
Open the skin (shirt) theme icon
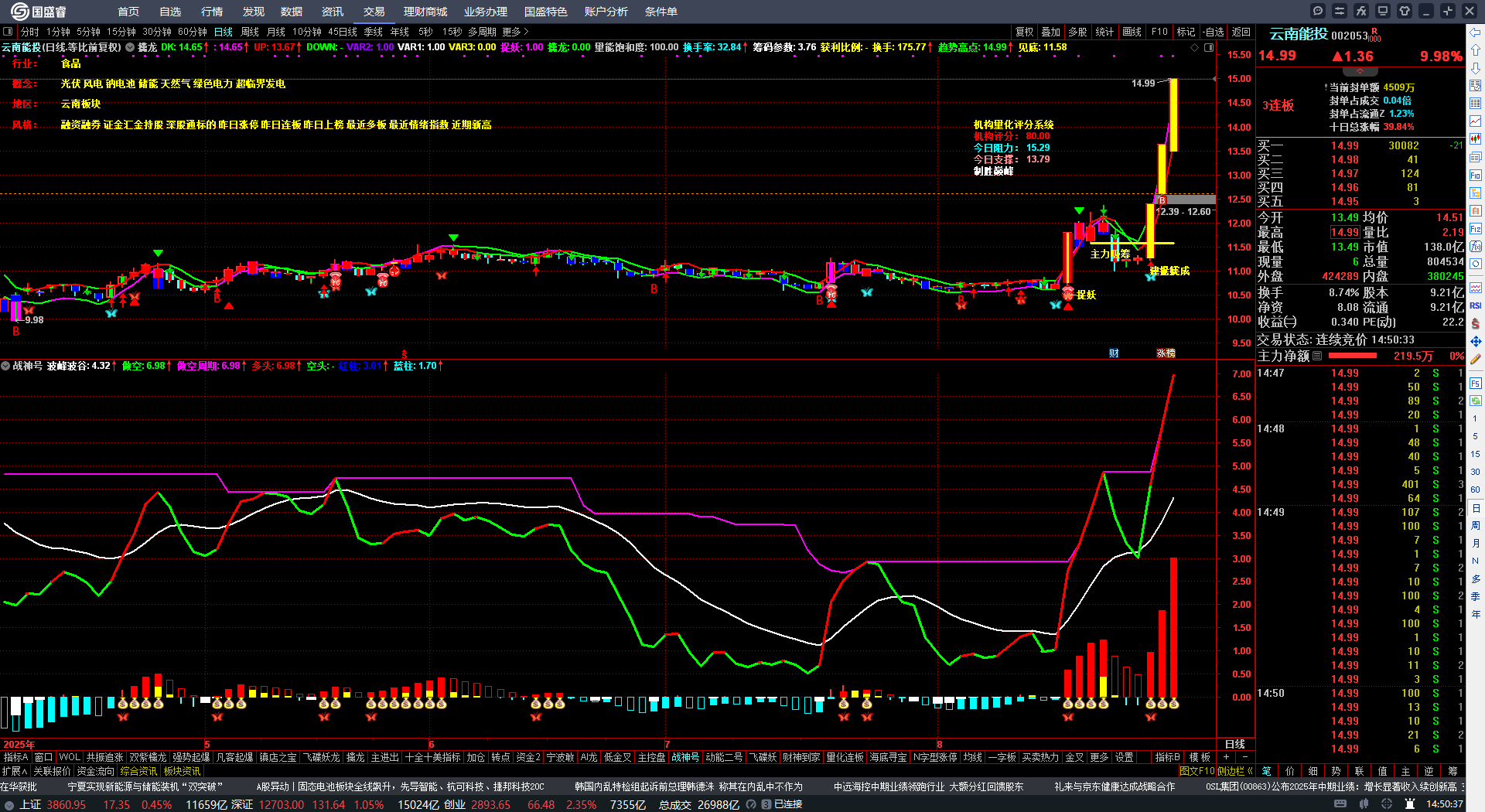point(1405,11)
